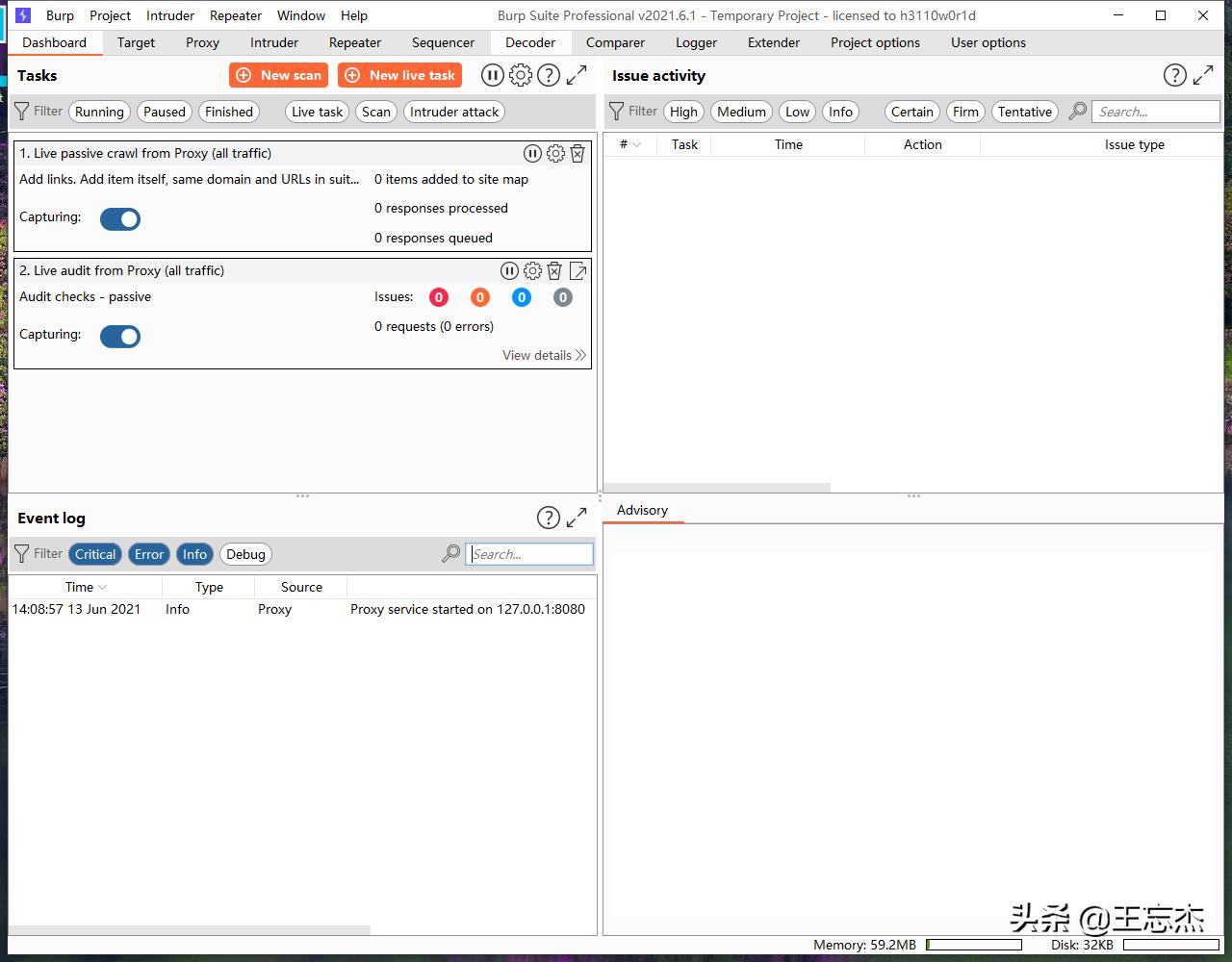Open Live audit task in new window
This screenshot has height=962, width=1232.
tap(577, 271)
